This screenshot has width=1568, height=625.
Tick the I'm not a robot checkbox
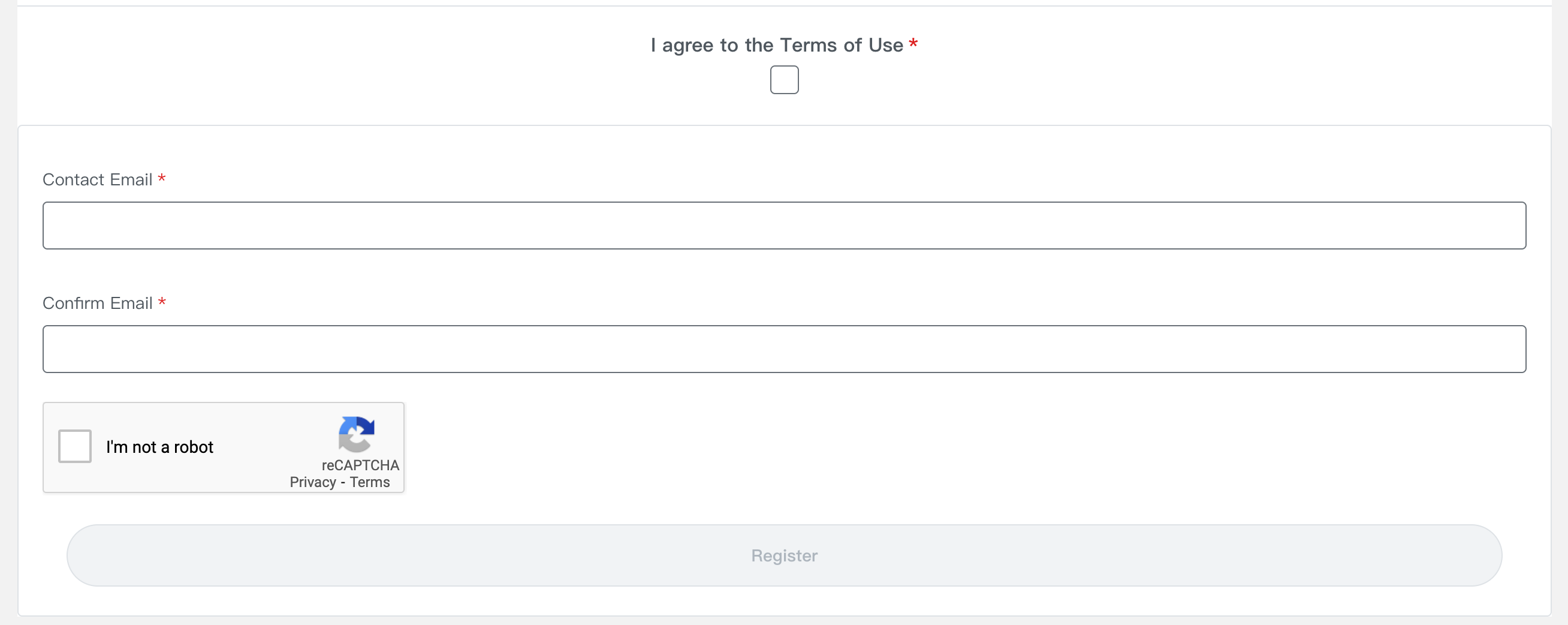[75, 446]
